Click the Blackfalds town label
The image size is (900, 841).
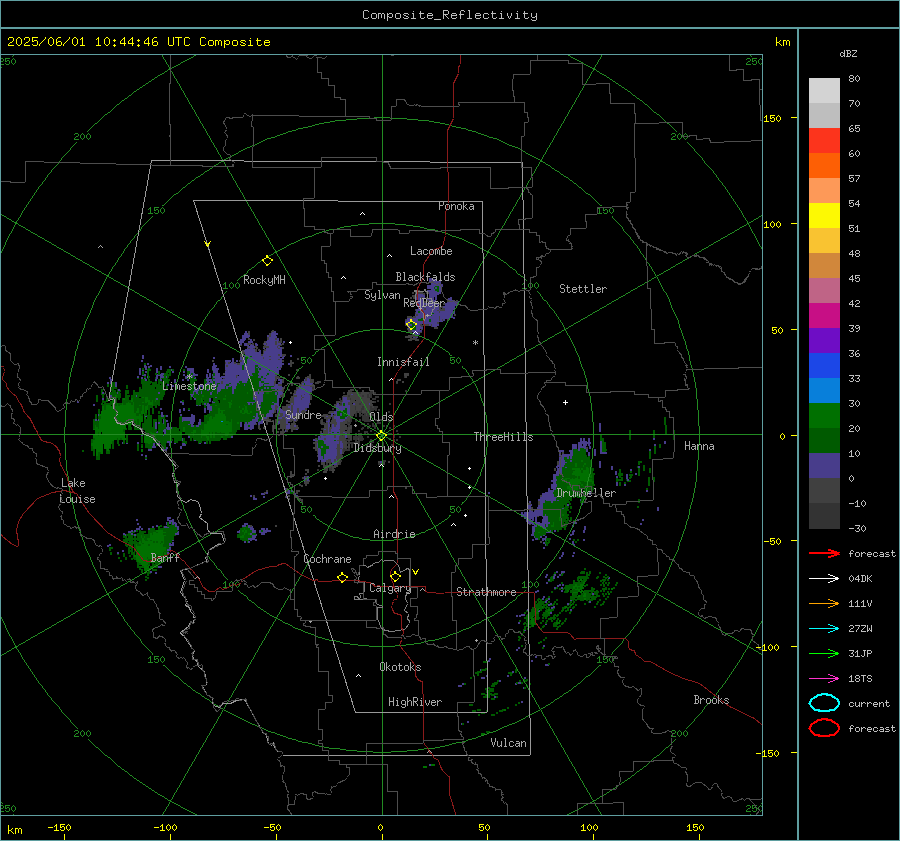(x=425, y=277)
